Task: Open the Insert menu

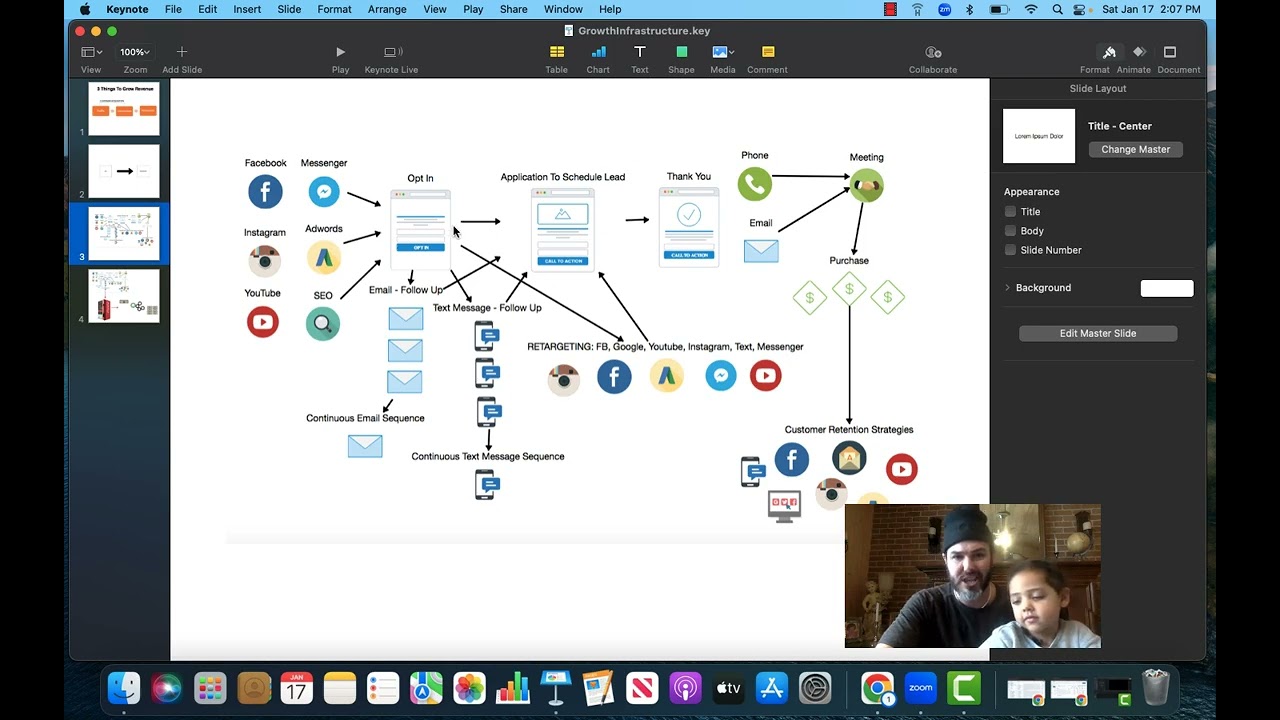Action: [247, 9]
